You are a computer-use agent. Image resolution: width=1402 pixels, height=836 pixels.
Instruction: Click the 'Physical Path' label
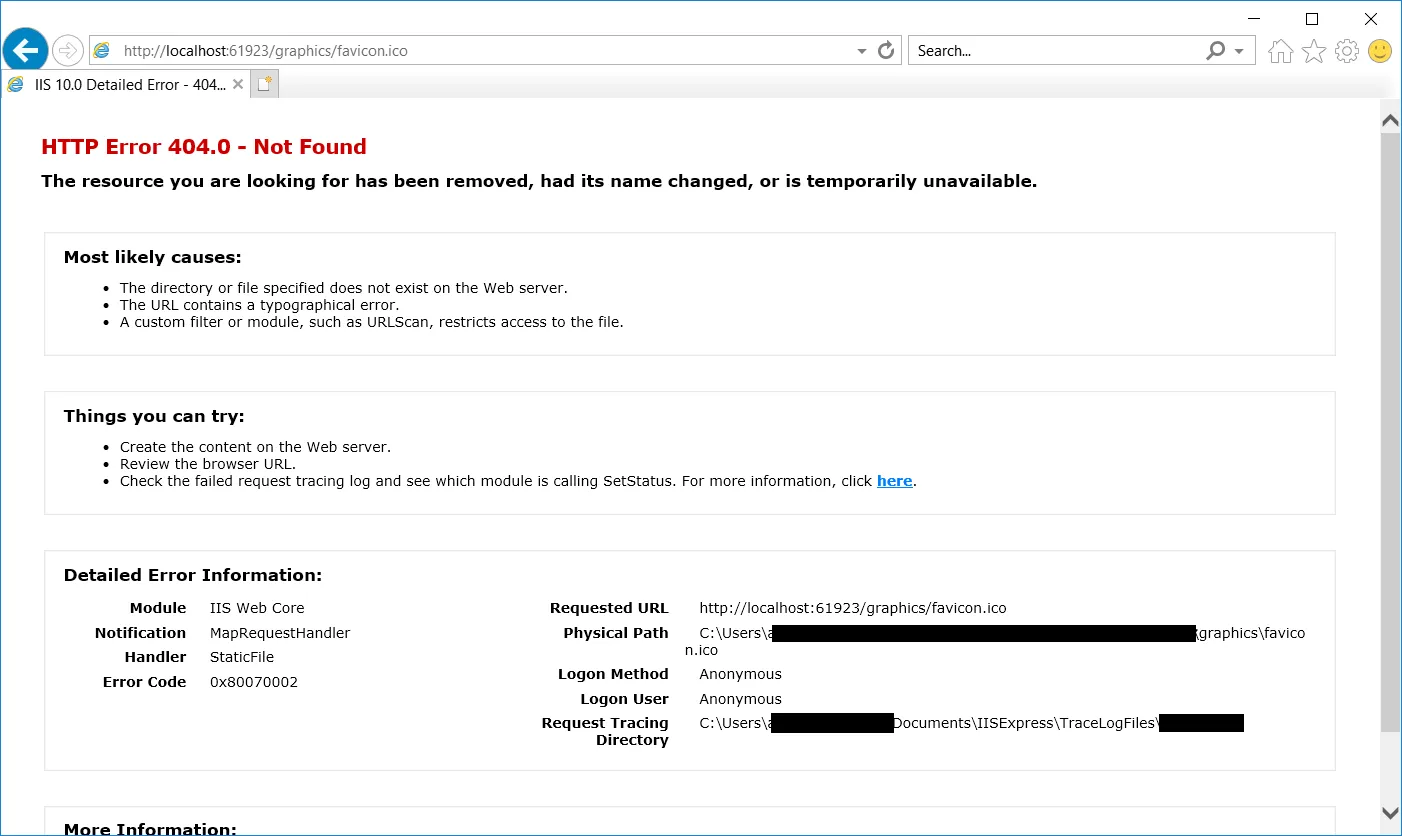pyautogui.click(x=616, y=633)
